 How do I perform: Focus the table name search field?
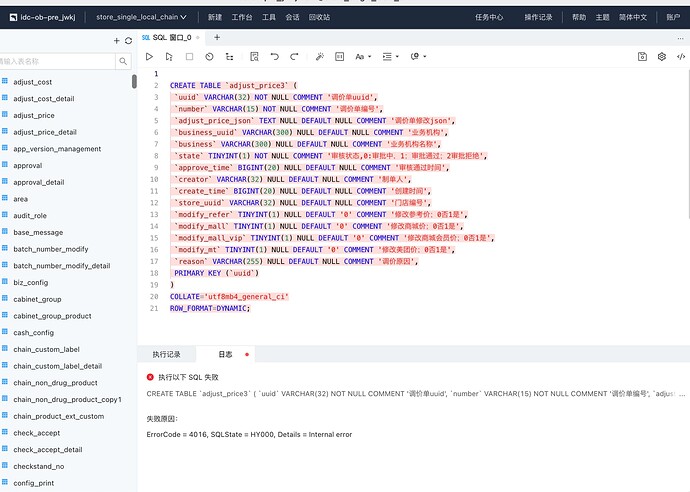57,61
